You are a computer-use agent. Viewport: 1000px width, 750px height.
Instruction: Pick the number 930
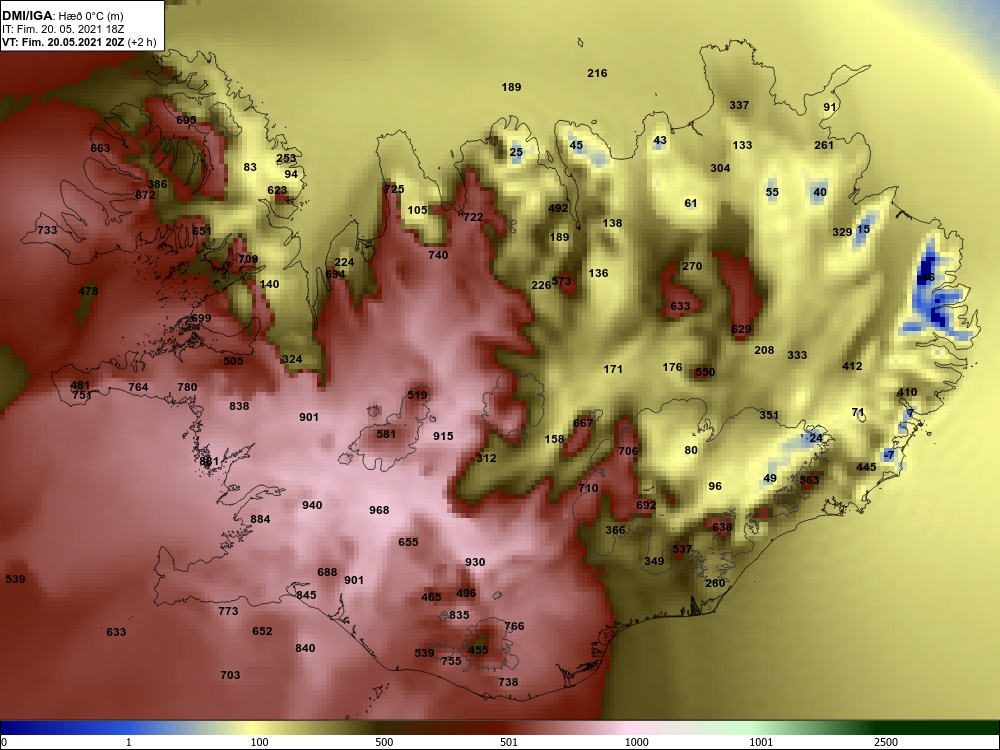475,562
